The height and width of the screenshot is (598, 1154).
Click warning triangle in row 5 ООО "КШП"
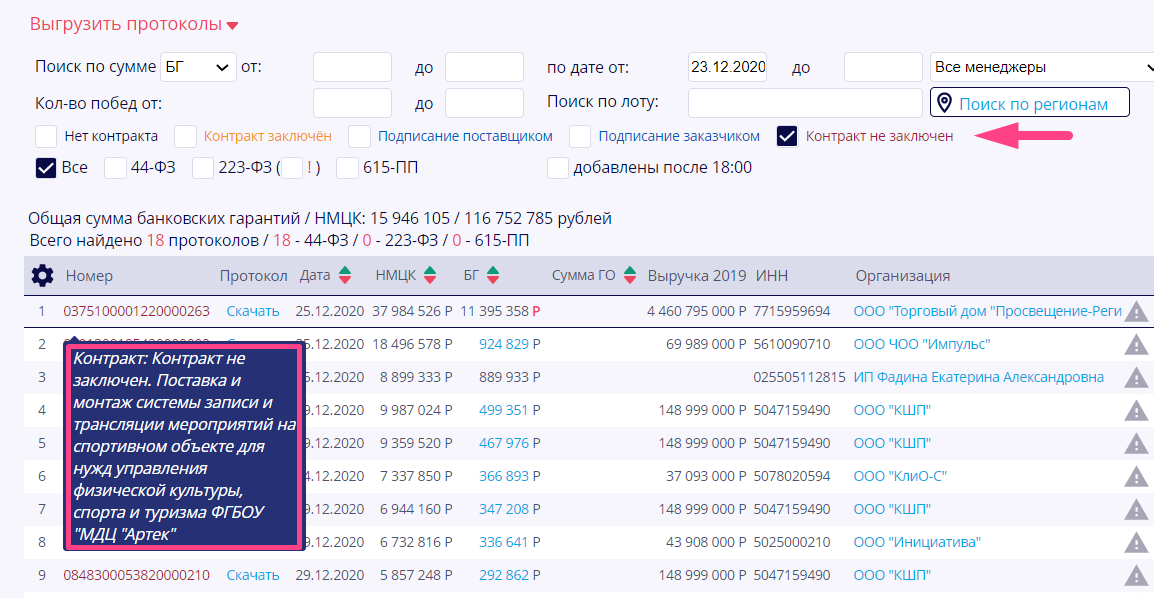[x=1136, y=444]
